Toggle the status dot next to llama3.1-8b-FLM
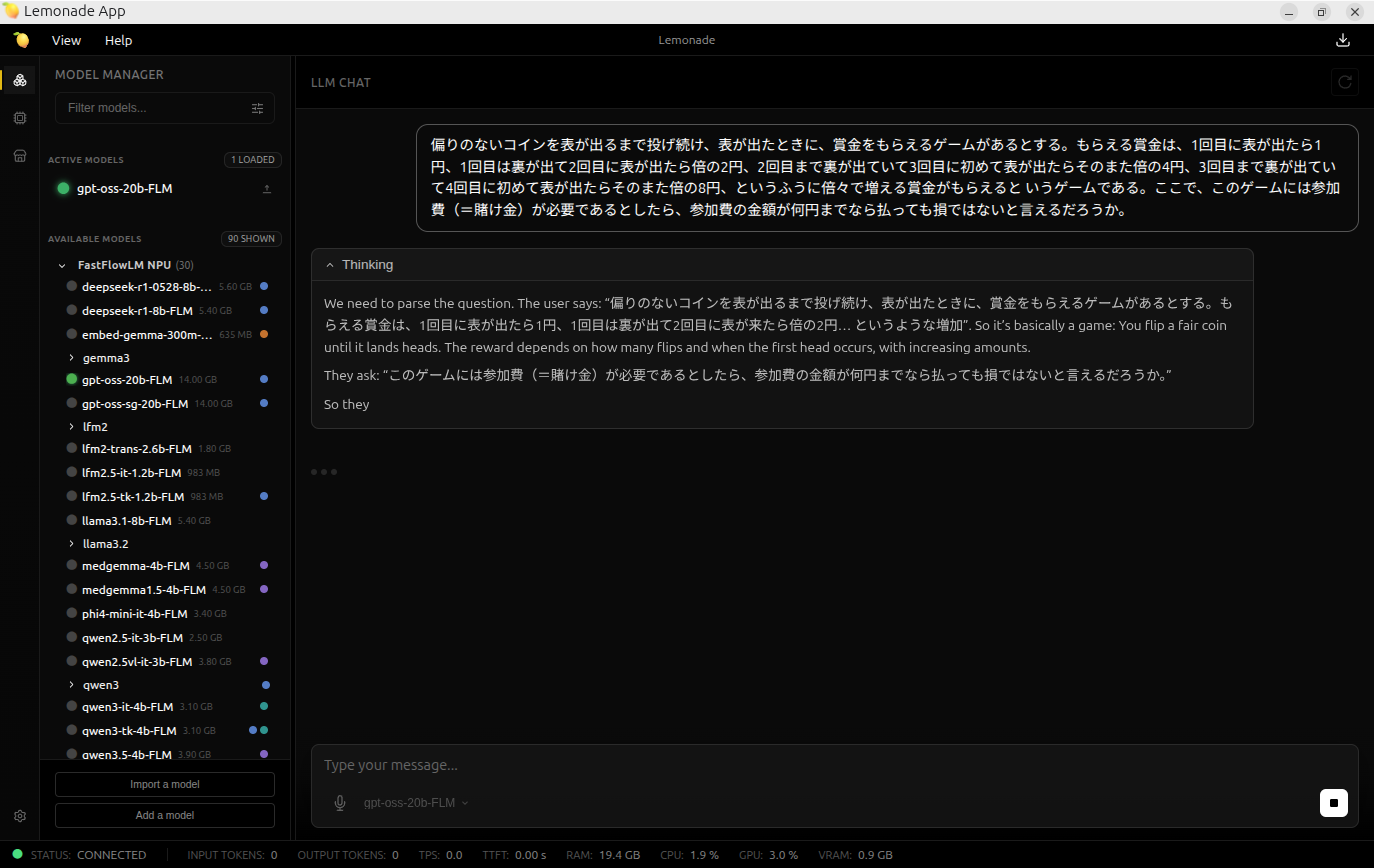The width and height of the screenshot is (1374, 868). 71,519
